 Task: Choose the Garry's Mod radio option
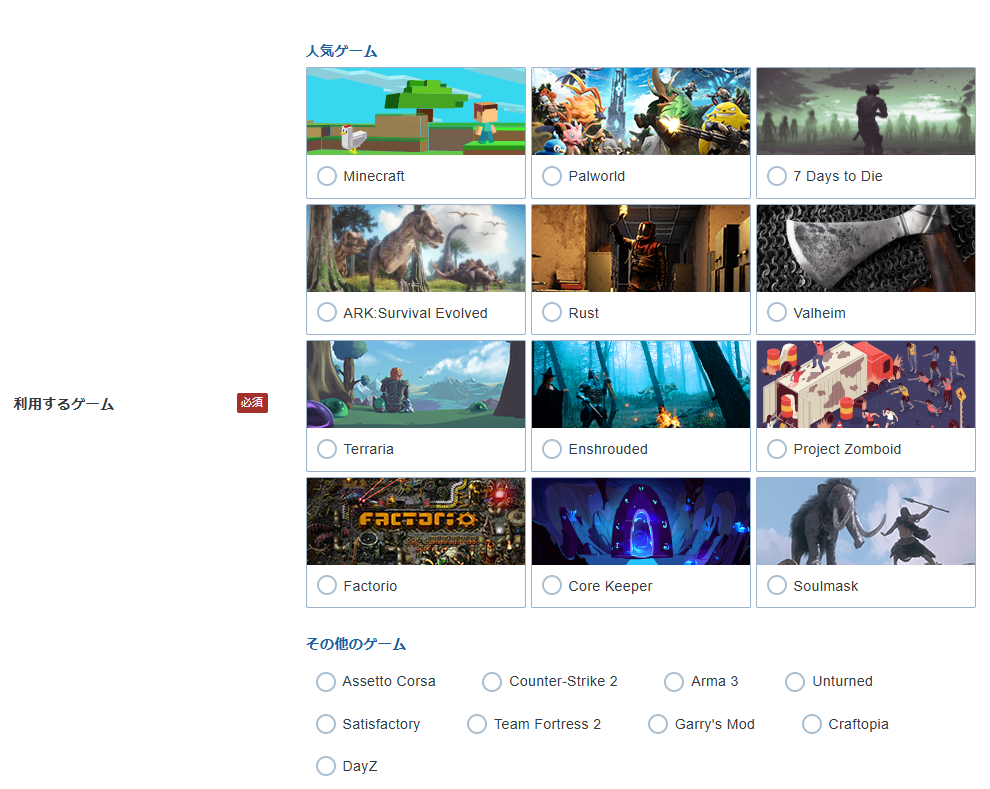pyautogui.click(x=658, y=724)
